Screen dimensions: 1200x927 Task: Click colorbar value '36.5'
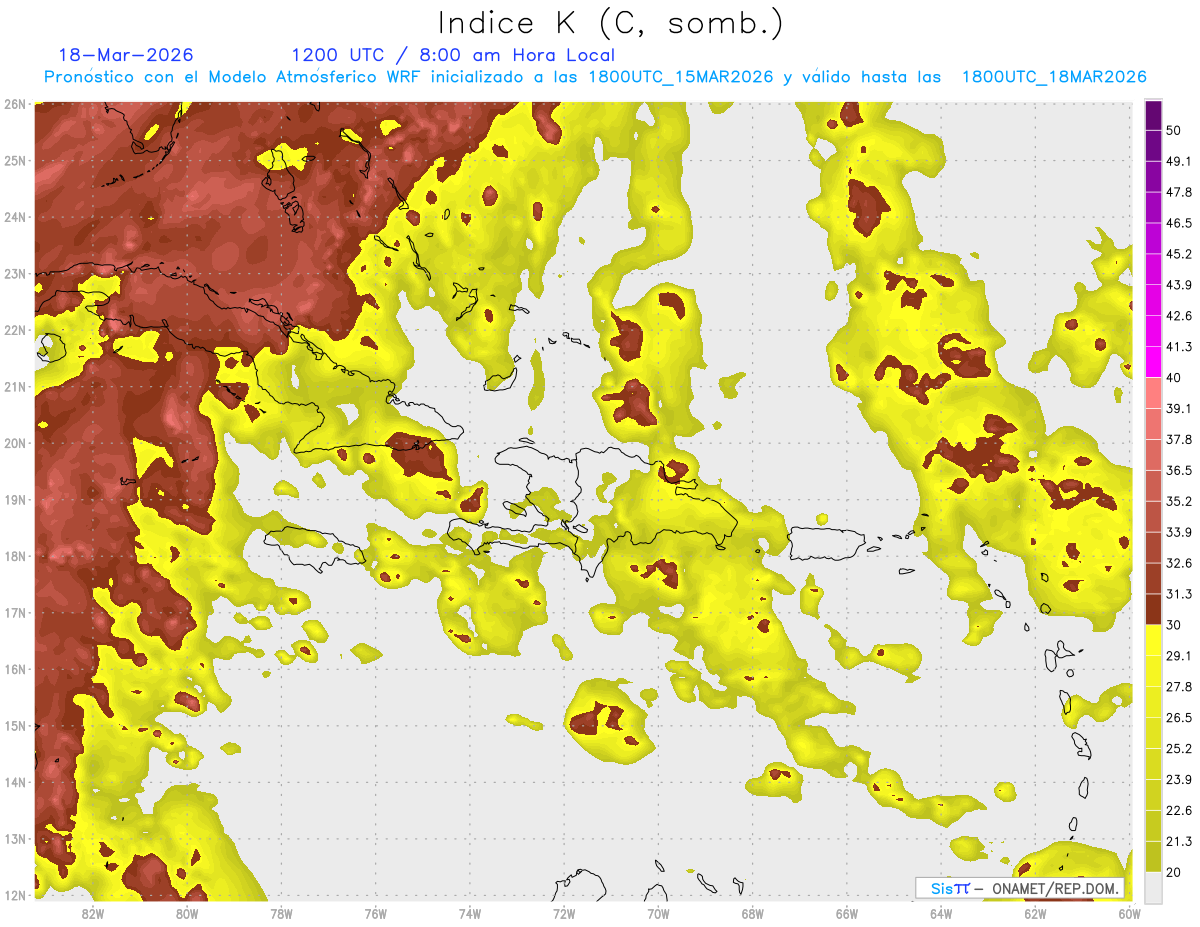pyautogui.click(x=1179, y=470)
